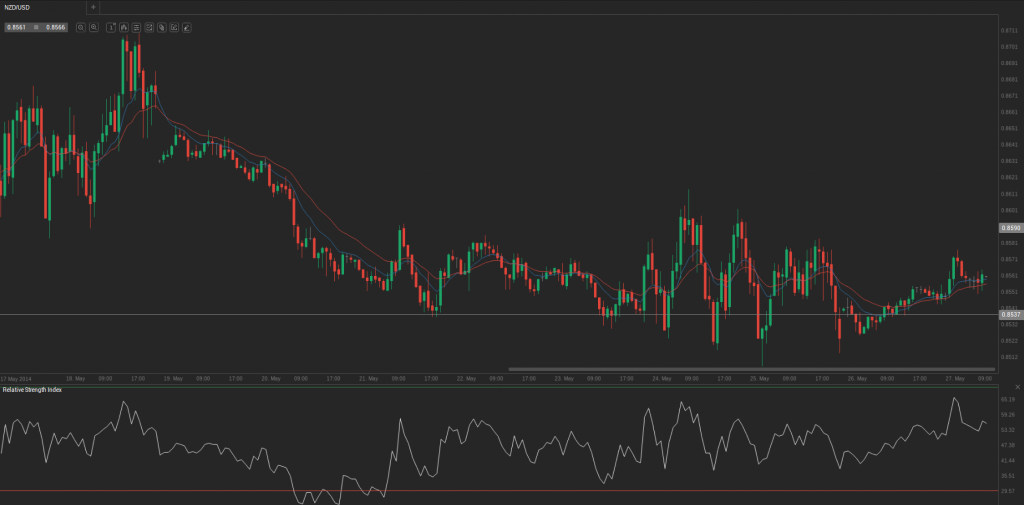Screen dimensions: 1024x505
Task: Click the chart templates toolbar icon
Action: [x=149, y=27]
